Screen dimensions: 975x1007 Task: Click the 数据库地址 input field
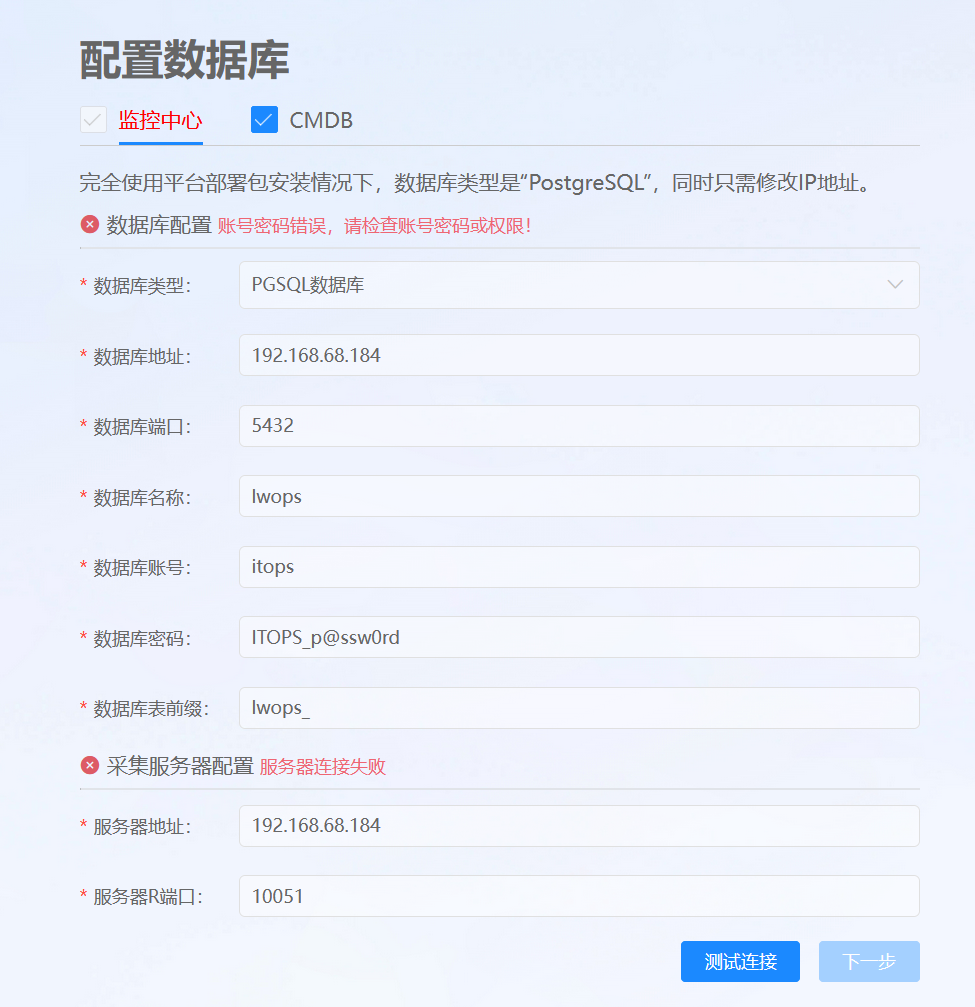point(579,355)
